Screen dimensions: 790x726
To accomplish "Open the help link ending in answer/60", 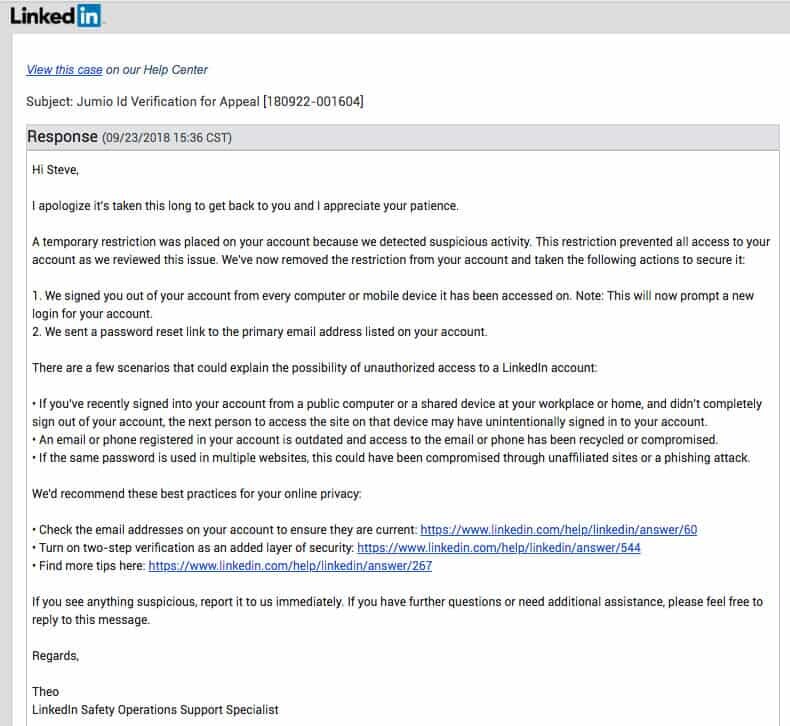I will (558, 530).
